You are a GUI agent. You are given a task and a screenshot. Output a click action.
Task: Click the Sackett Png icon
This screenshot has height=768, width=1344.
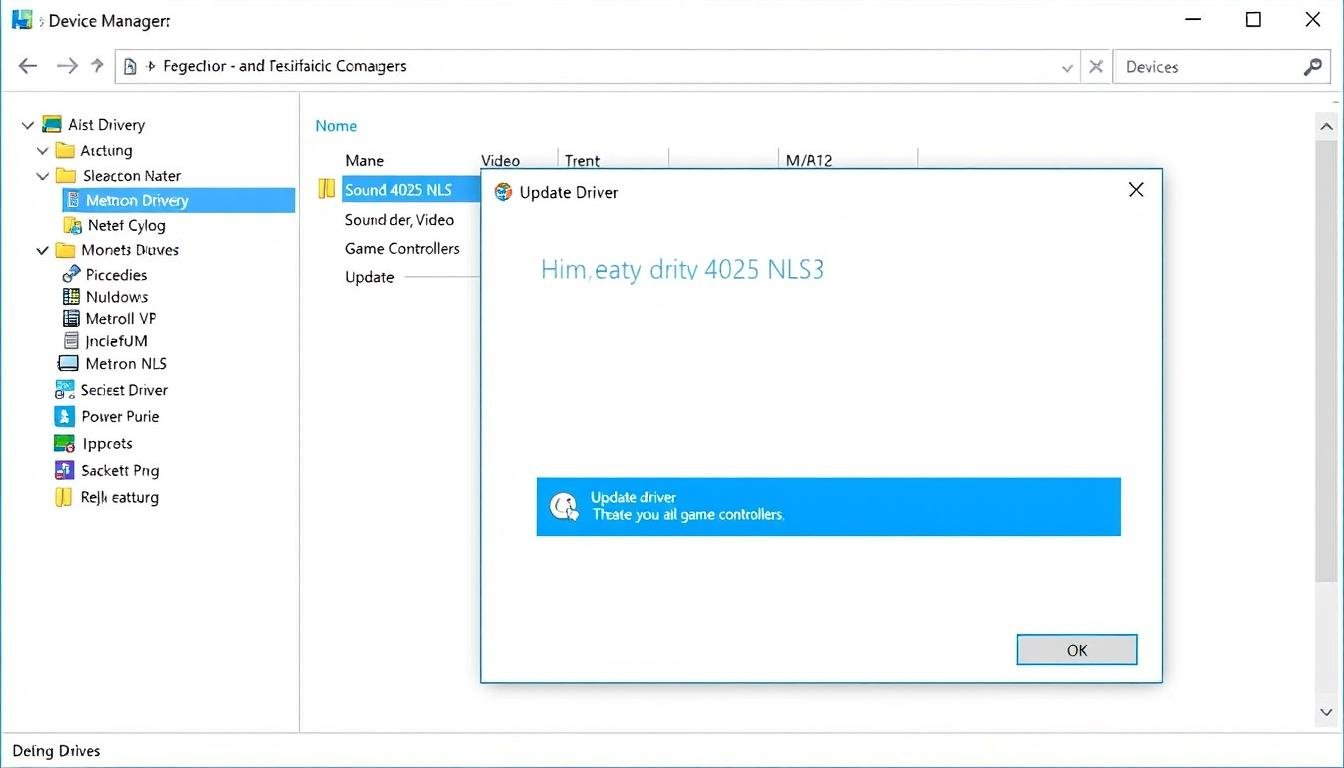(x=65, y=470)
